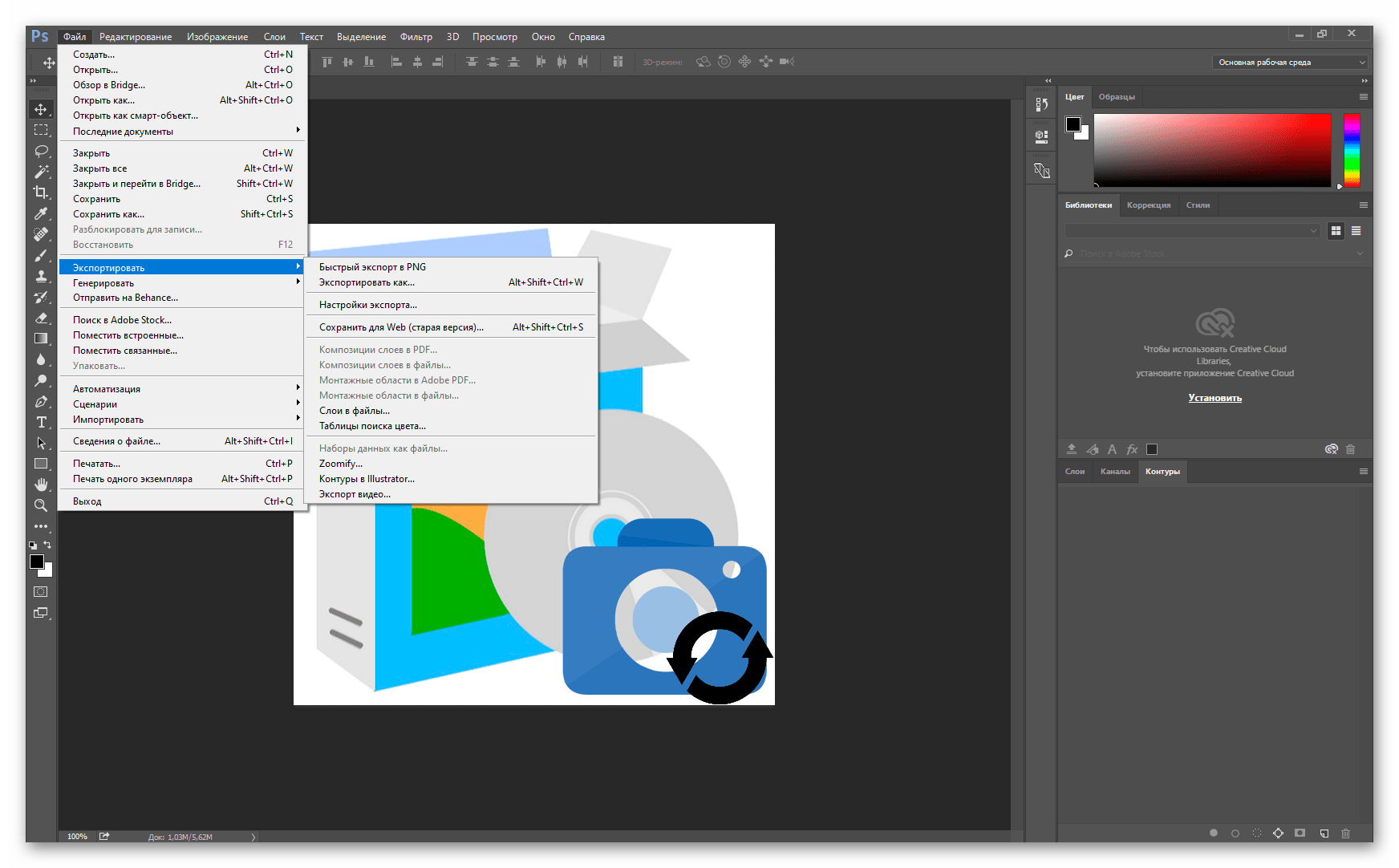
Task: Select the Lasso tool
Action: click(x=41, y=151)
